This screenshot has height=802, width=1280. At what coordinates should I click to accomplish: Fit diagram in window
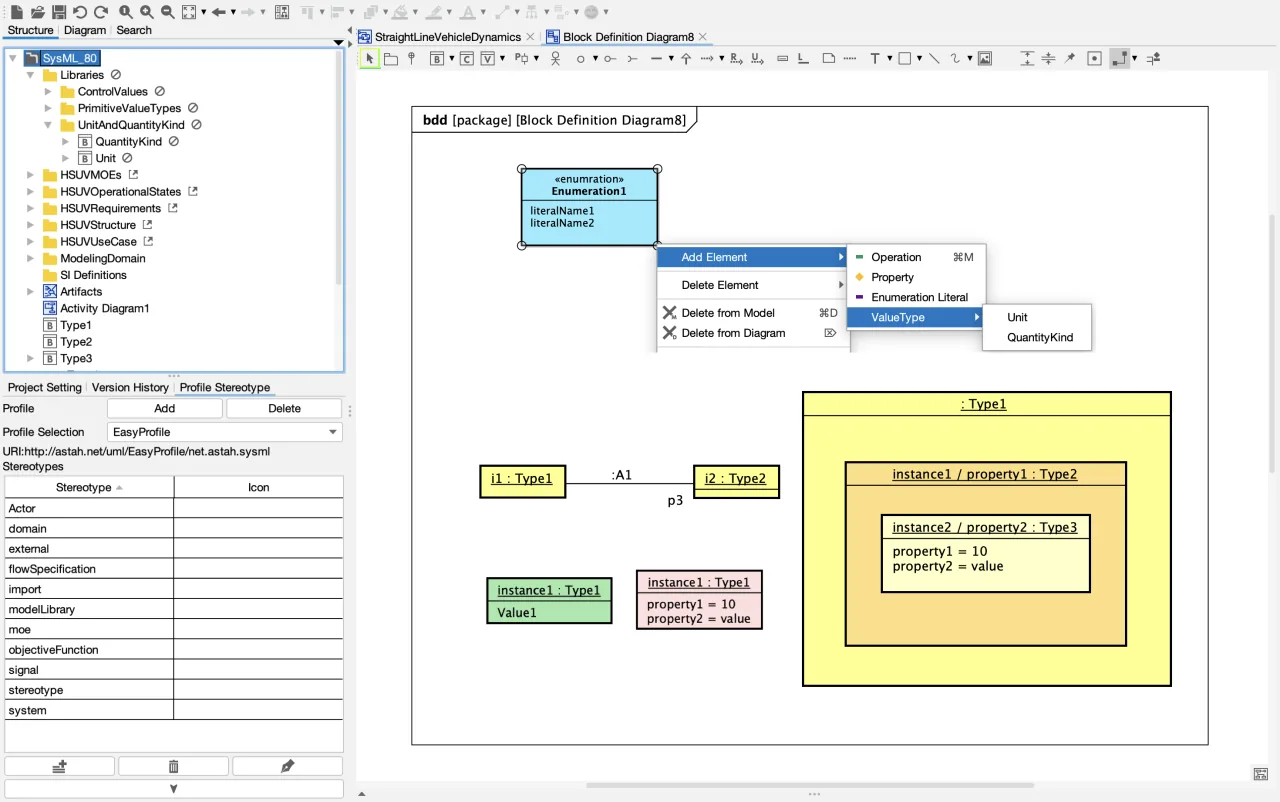(191, 12)
